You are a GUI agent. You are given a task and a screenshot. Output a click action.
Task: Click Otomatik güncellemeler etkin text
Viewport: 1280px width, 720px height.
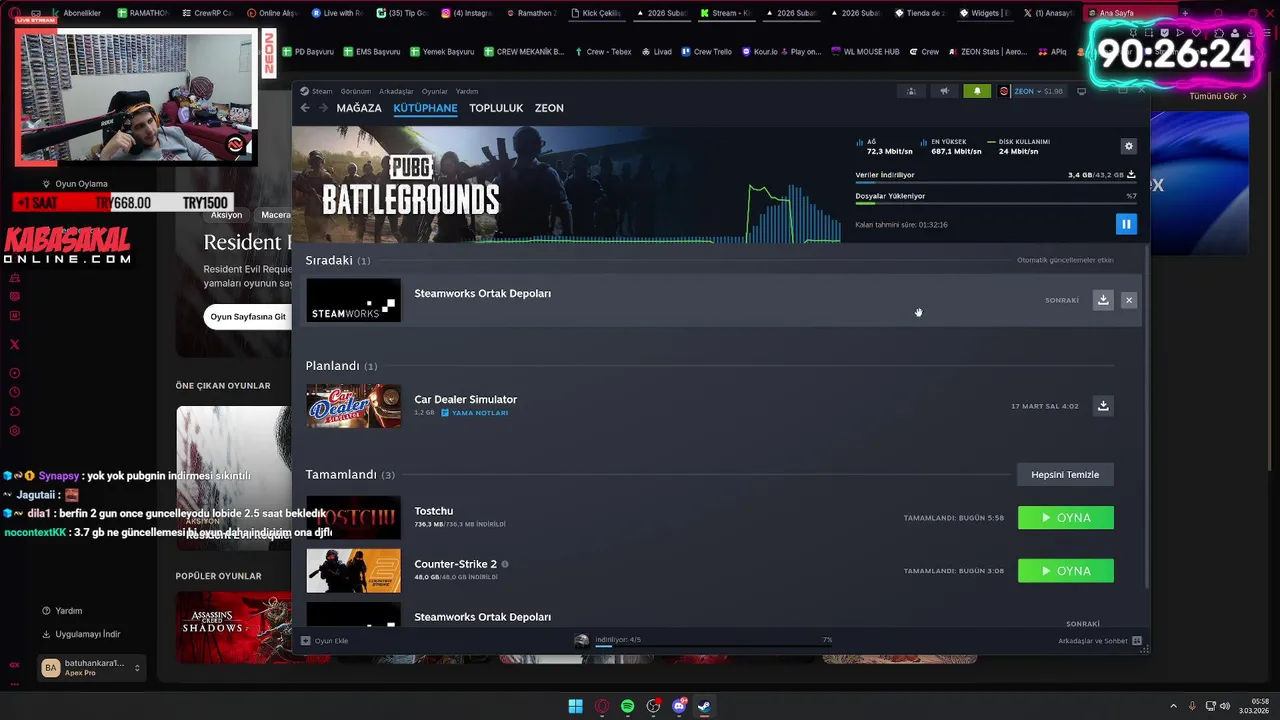click(x=1065, y=260)
